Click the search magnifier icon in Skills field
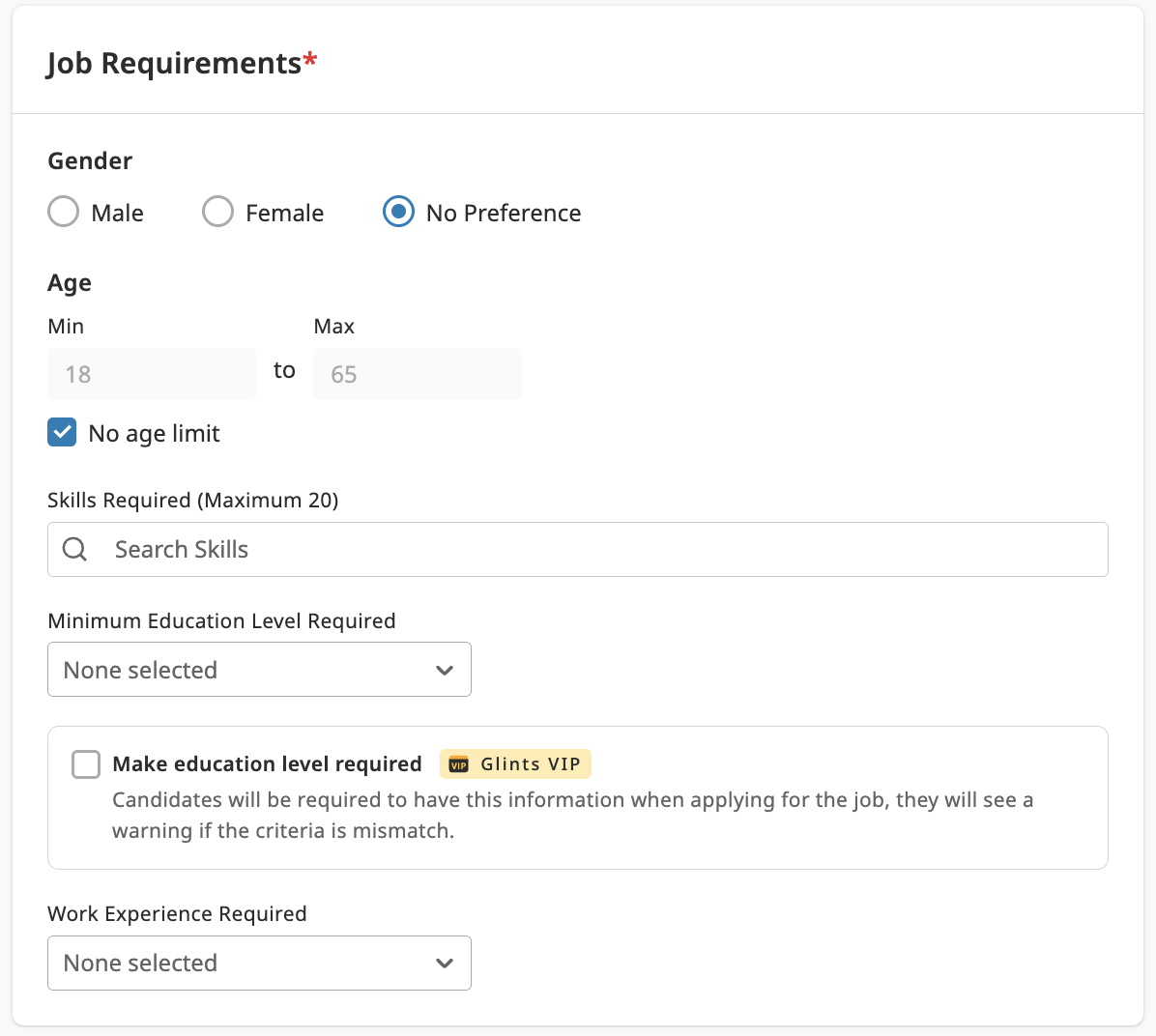The image size is (1156, 1036). [74, 549]
